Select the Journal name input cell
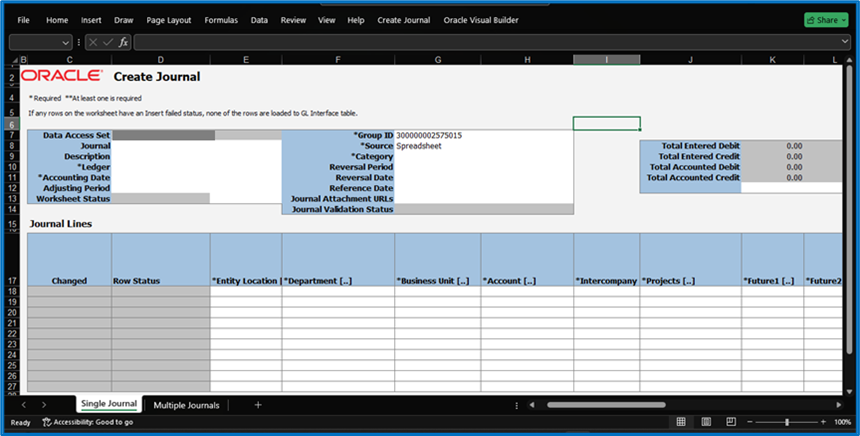The width and height of the screenshot is (860, 436). (196, 146)
